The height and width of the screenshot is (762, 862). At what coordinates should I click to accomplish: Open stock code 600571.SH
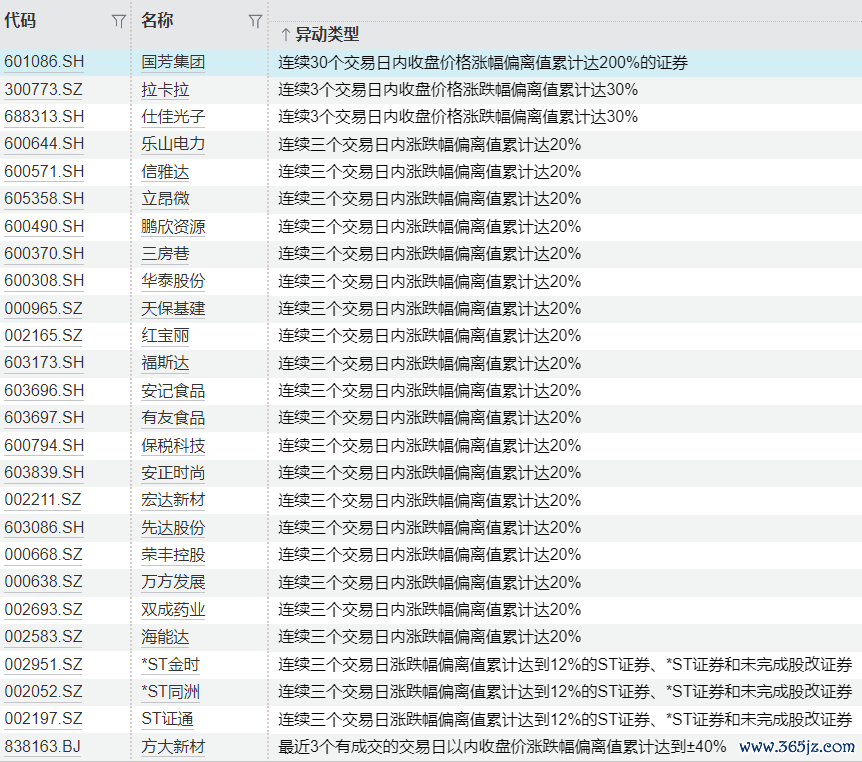click(x=44, y=172)
